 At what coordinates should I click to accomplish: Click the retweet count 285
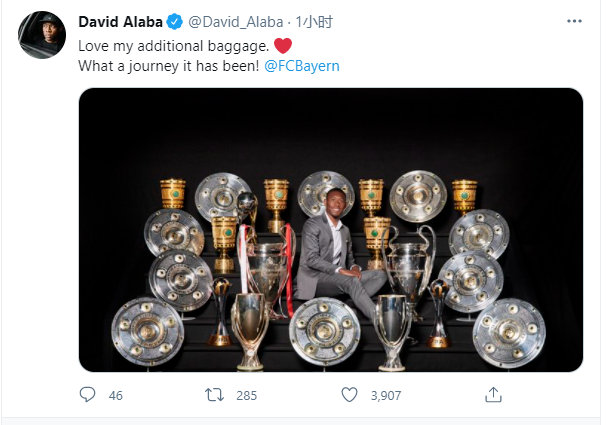coord(246,395)
